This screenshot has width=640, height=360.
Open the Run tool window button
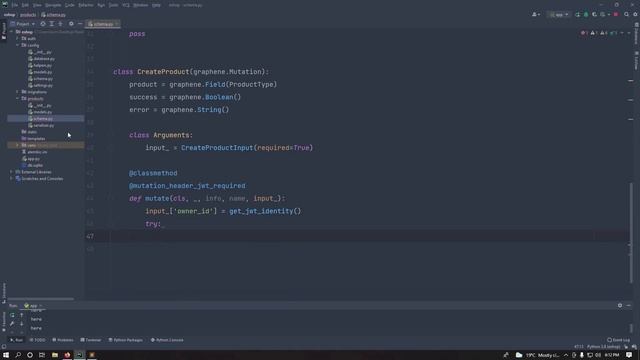pos(16,340)
